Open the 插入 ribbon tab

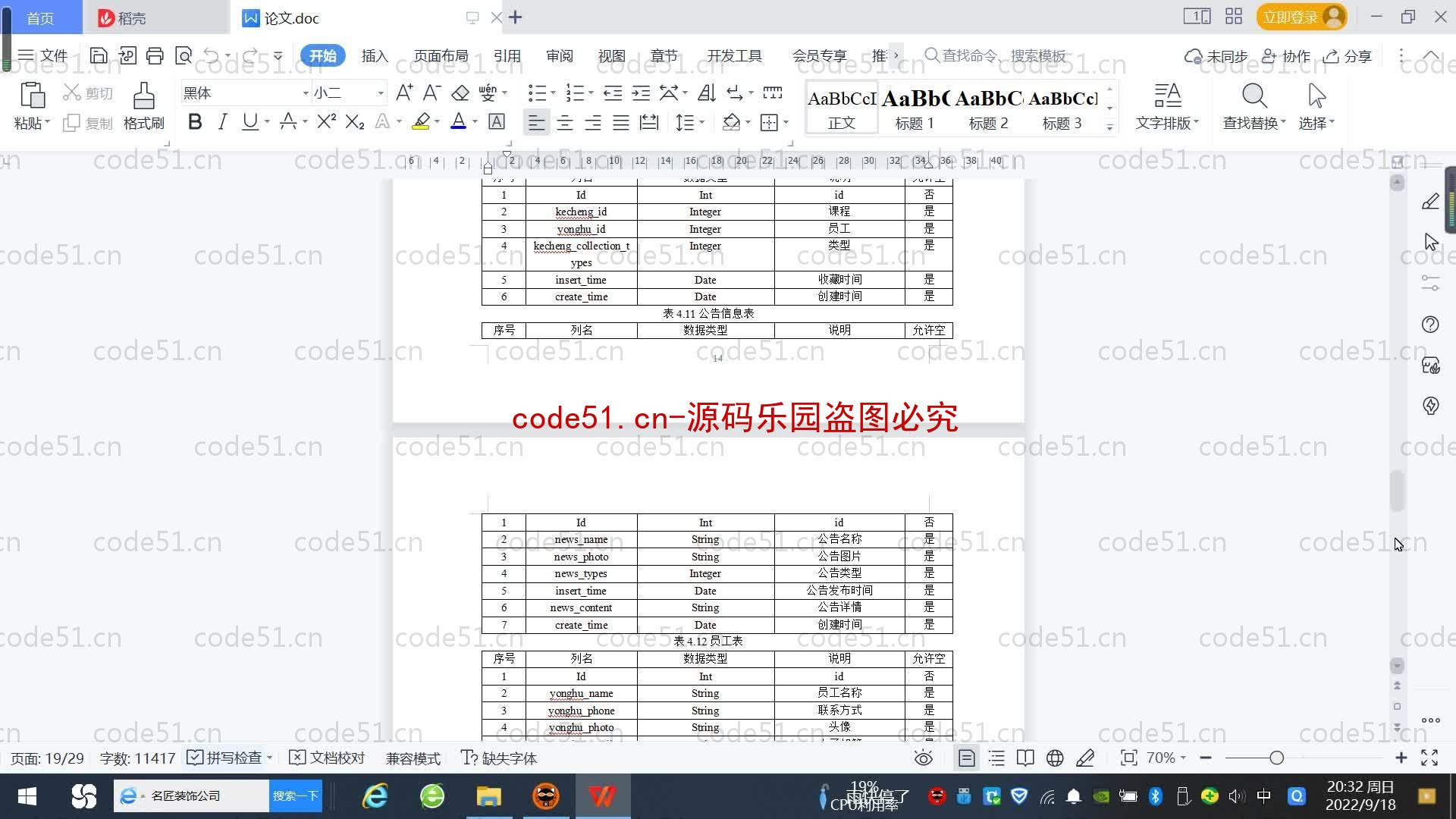coord(375,55)
